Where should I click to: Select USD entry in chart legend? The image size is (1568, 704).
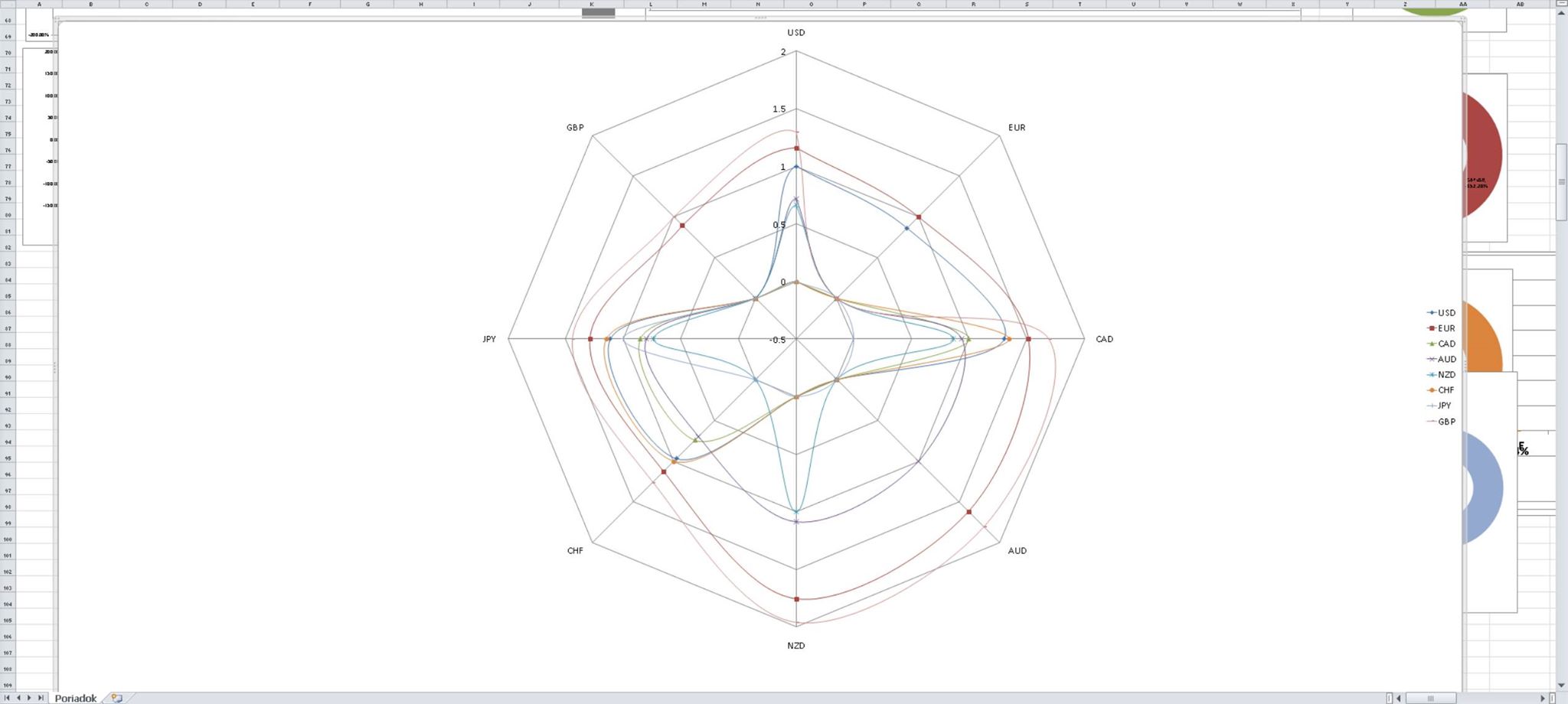tap(1441, 313)
